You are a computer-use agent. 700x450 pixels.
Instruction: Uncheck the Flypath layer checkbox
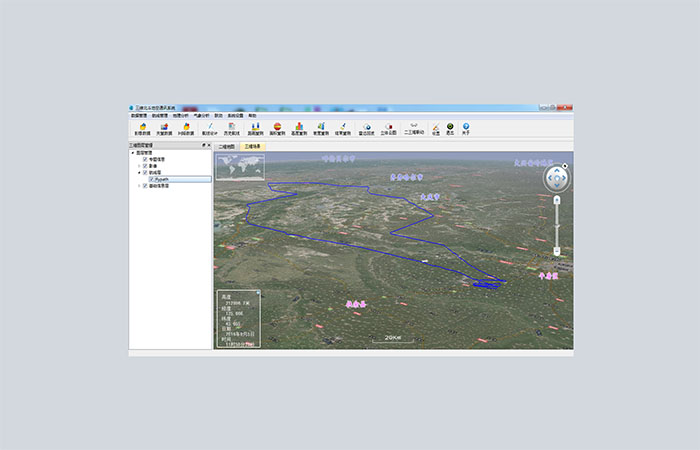(151, 179)
